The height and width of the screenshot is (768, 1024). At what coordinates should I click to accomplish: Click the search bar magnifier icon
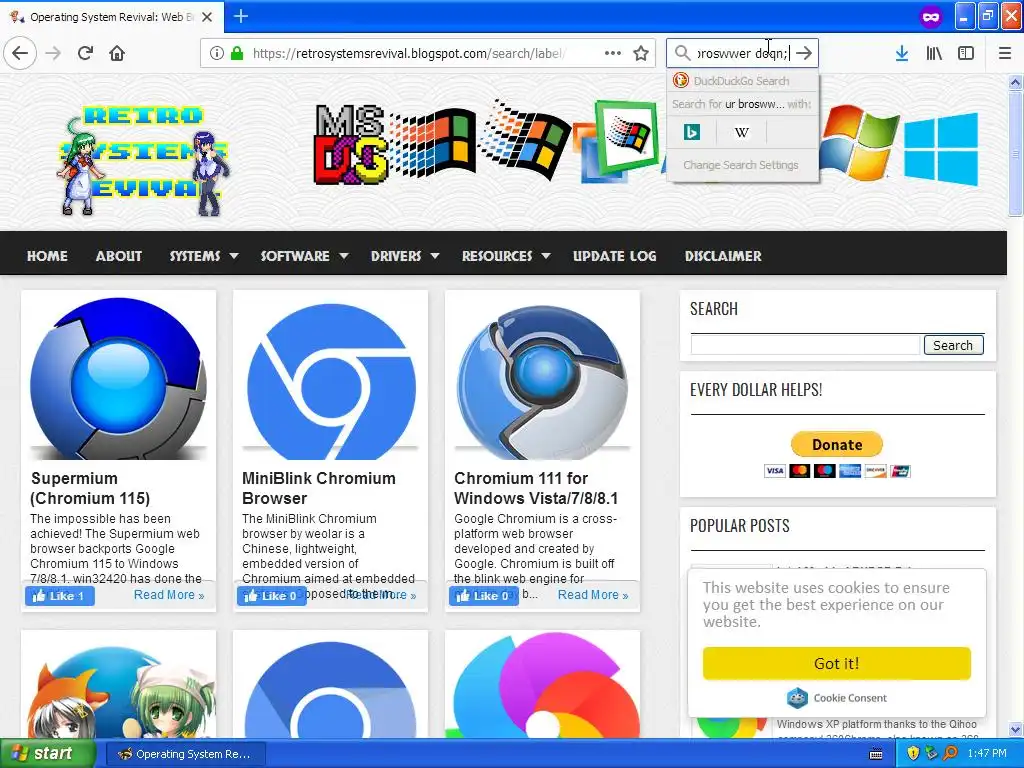coord(682,53)
